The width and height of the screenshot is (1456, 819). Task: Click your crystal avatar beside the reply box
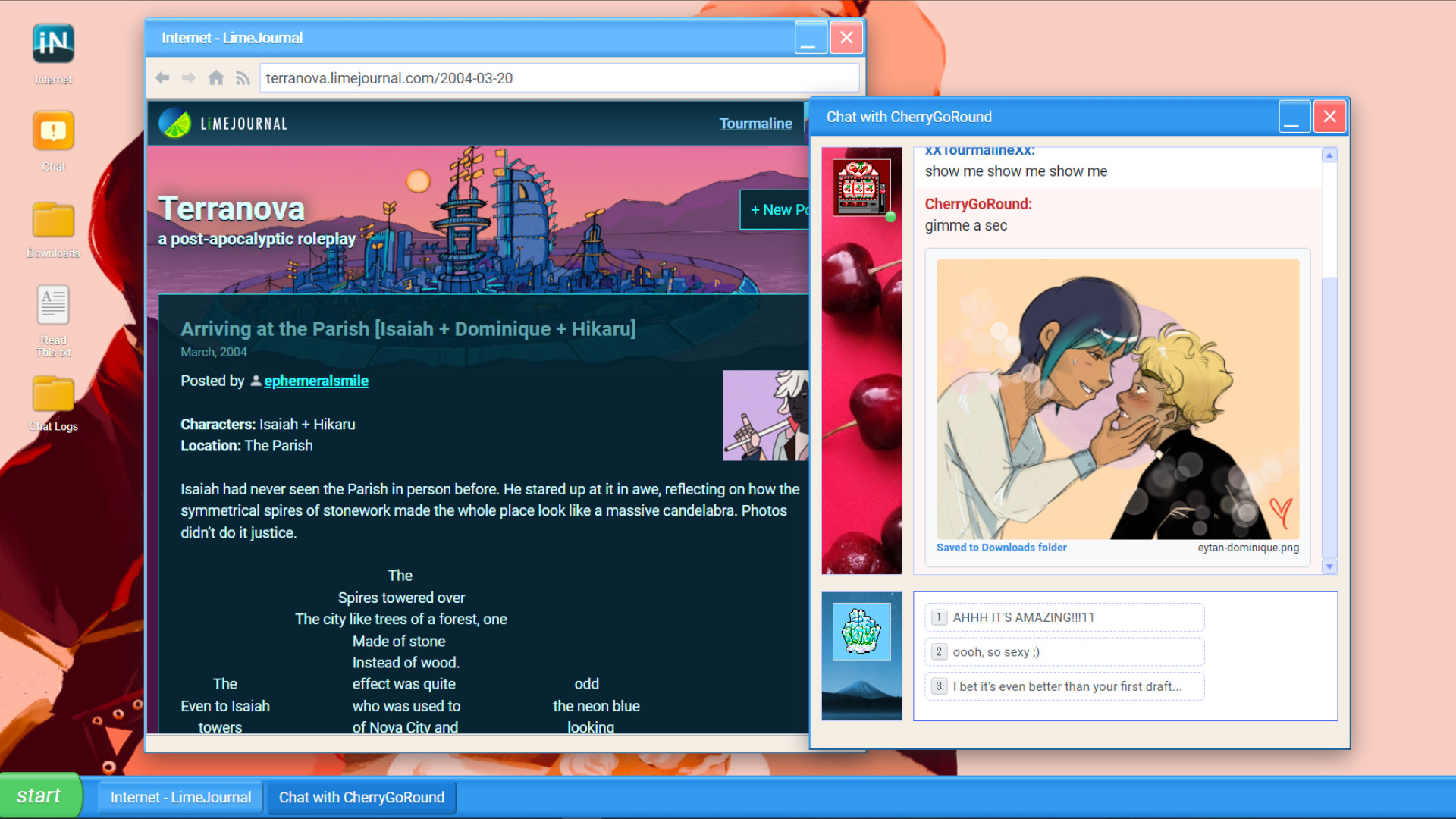click(x=861, y=630)
